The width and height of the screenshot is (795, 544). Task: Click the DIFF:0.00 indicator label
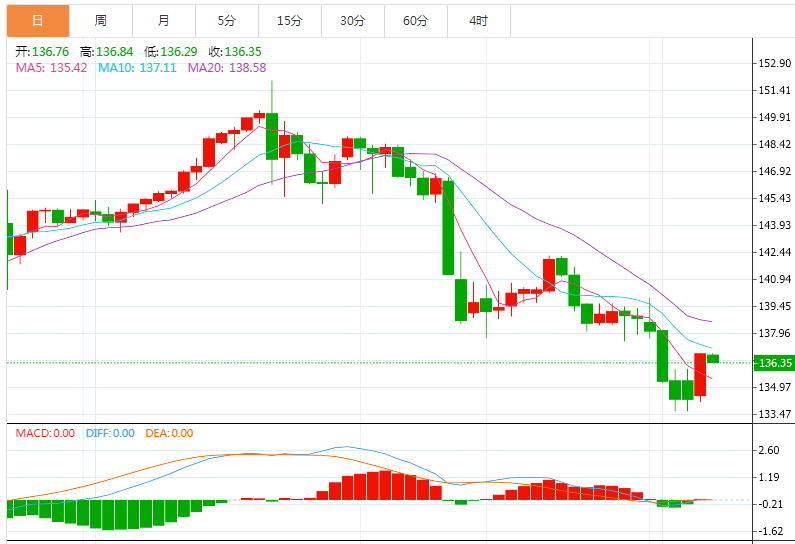click(x=110, y=433)
